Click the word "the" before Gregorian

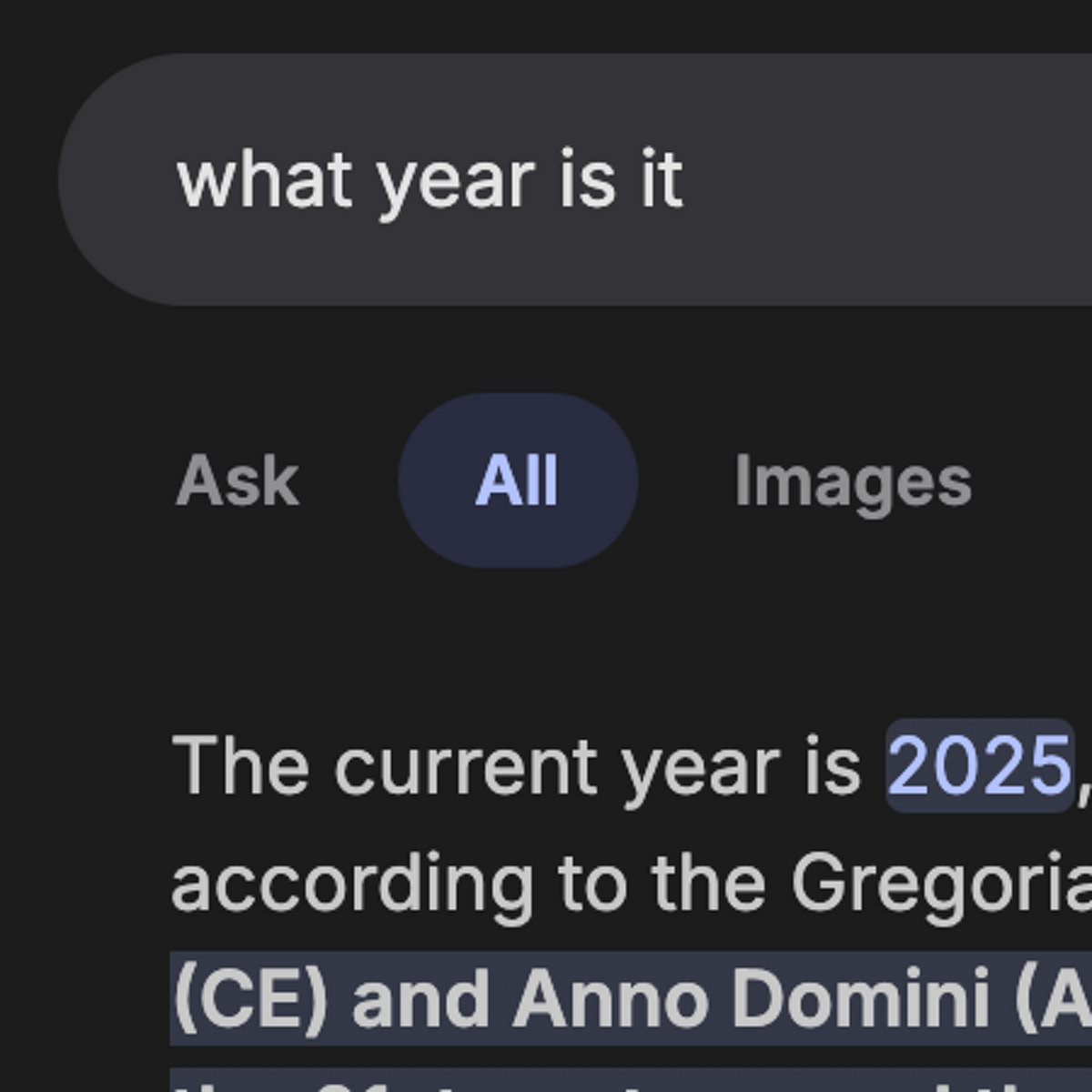(709, 883)
